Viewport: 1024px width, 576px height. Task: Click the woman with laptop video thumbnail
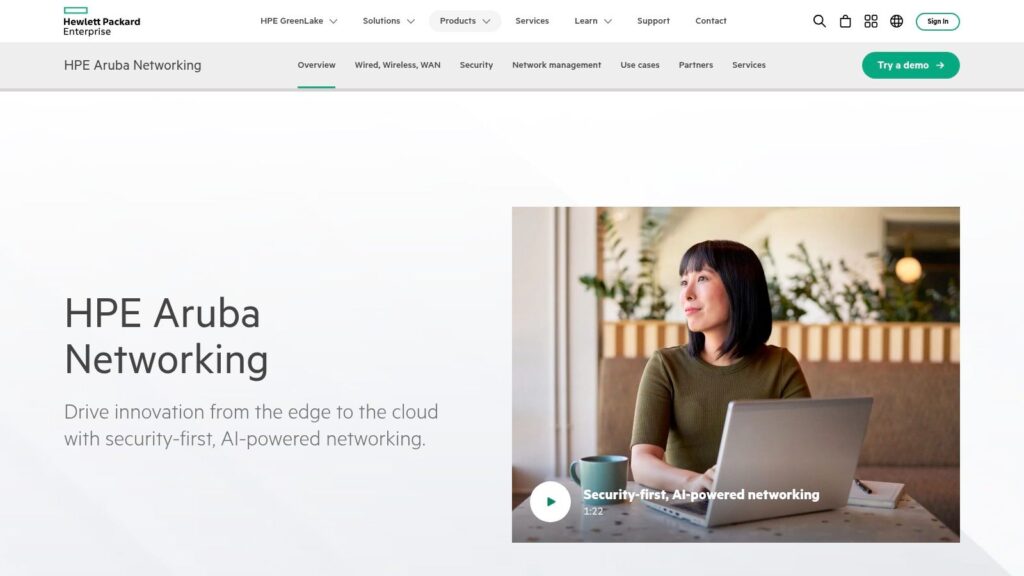tap(735, 374)
